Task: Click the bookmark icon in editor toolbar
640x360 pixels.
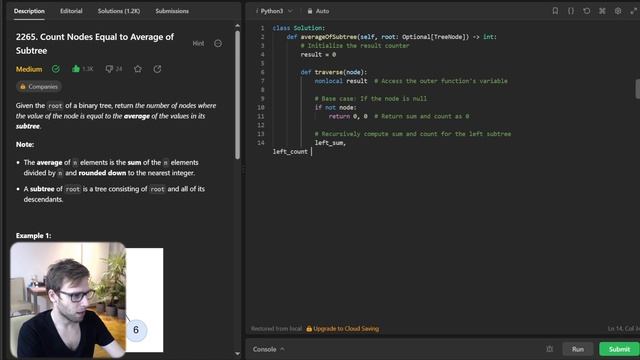Action: 555,11
